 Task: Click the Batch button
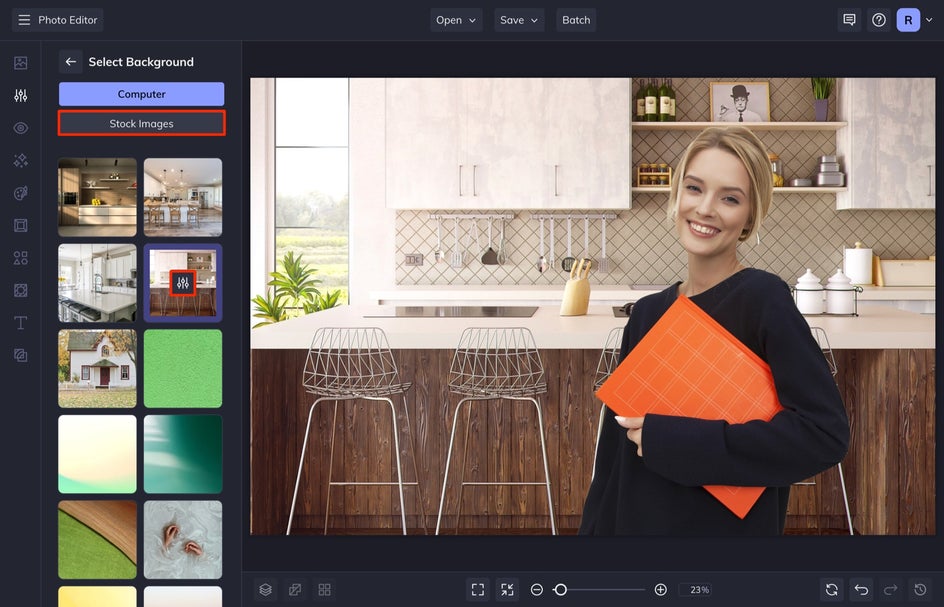click(576, 20)
